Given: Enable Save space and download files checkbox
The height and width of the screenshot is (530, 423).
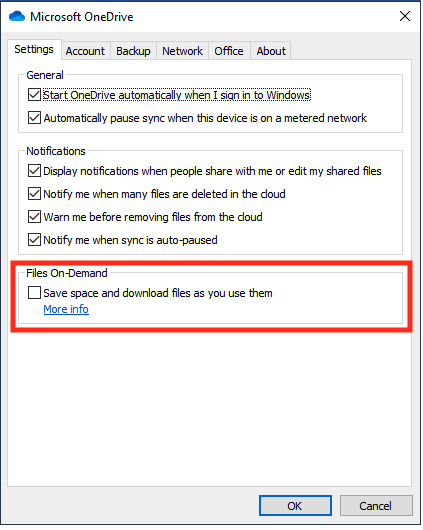Looking at the screenshot, I should pyautogui.click(x=34, y=293).
